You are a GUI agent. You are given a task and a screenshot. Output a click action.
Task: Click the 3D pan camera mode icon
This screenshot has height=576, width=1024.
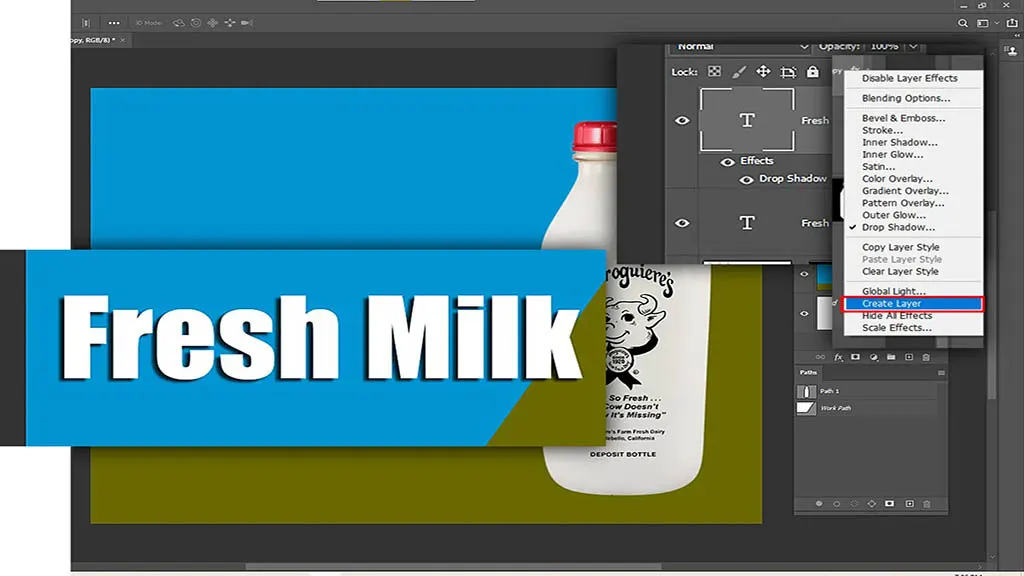click(213, 23)
